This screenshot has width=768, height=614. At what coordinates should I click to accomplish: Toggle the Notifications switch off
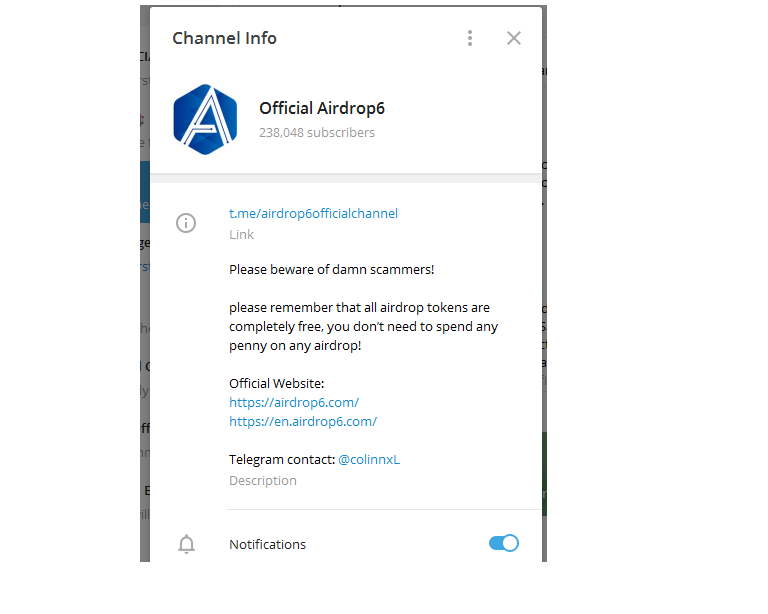[x=504, y=543]
